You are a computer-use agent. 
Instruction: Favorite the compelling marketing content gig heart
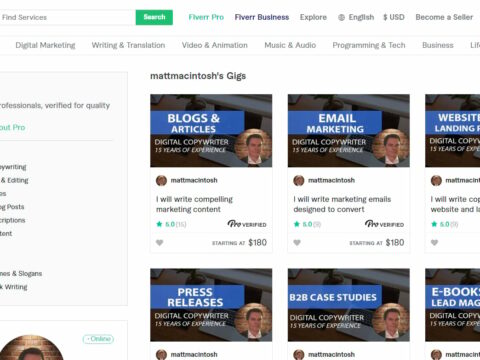coord(159,243)
